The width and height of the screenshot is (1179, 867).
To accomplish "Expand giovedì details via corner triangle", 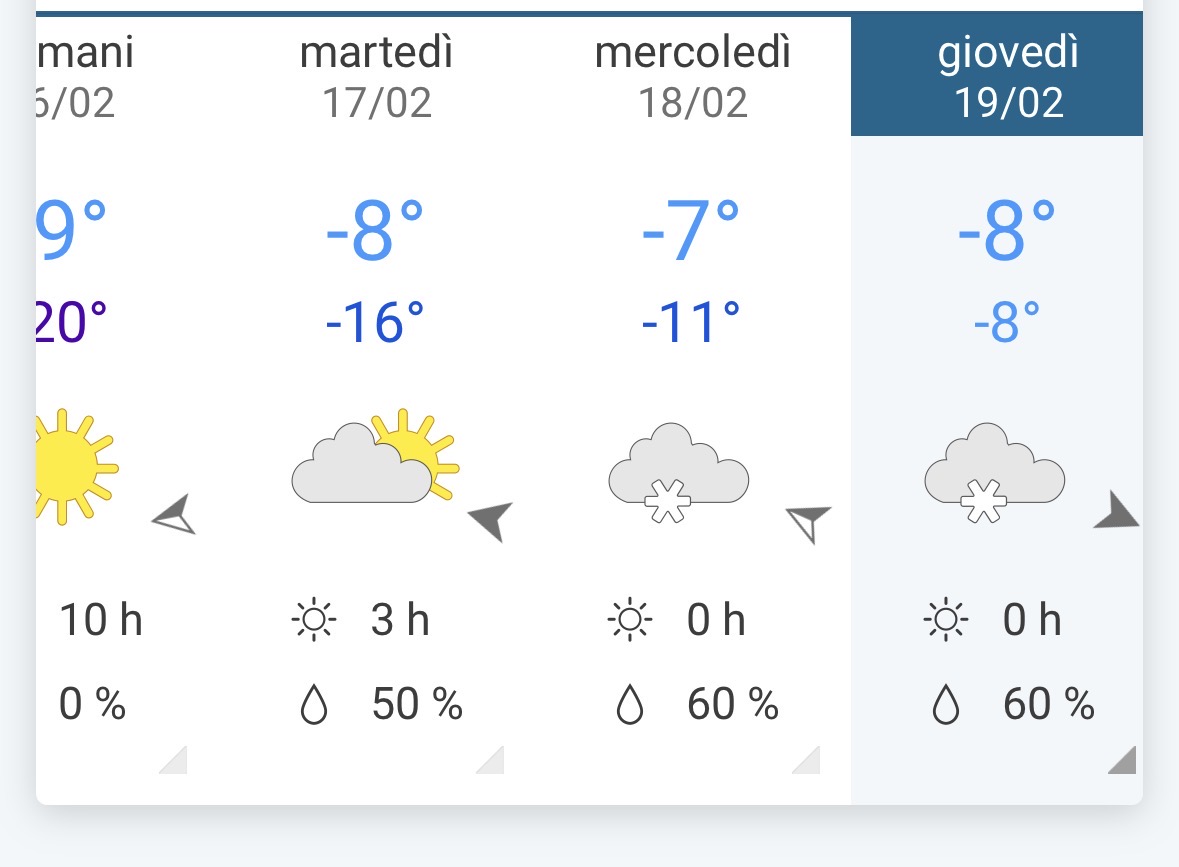I will click(x=1123, y=761).
